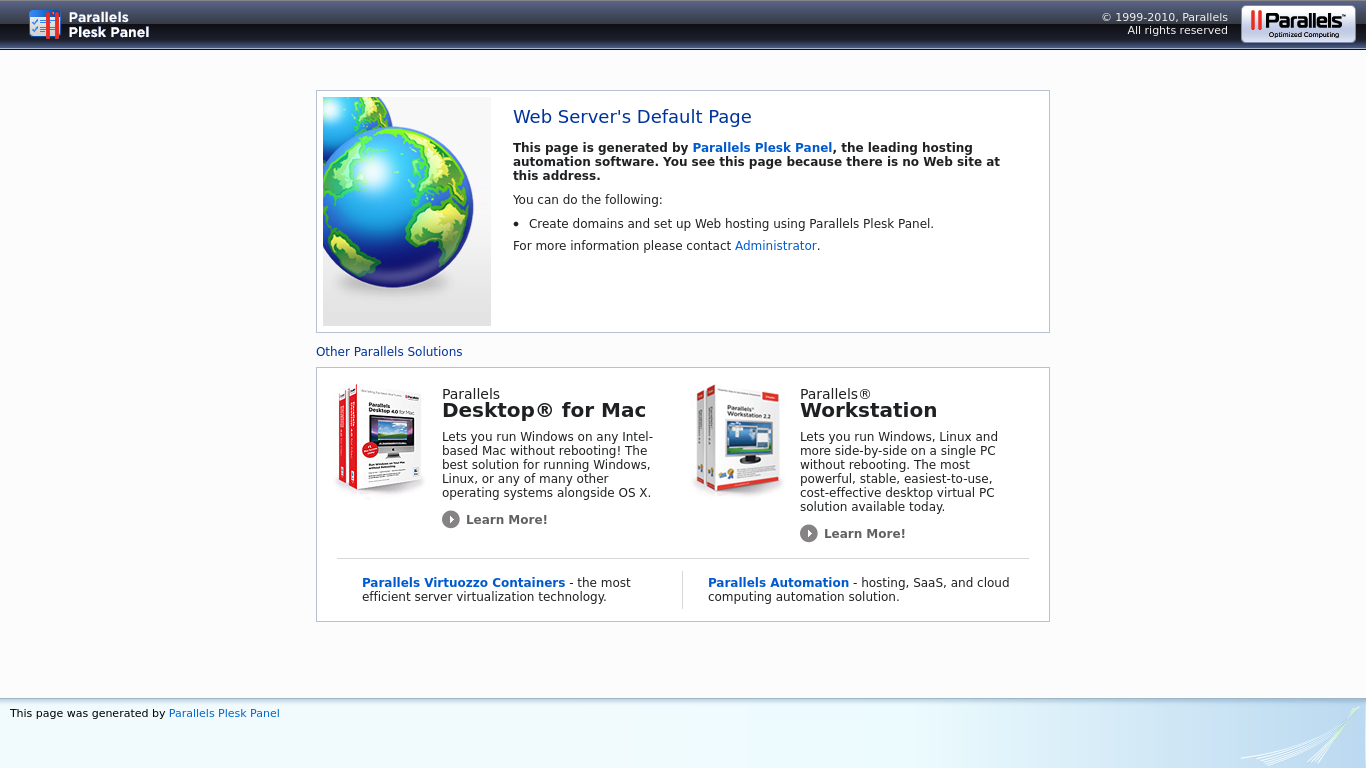
Task: Click Learn More text under Desktop for Mac
Action: 507,520
